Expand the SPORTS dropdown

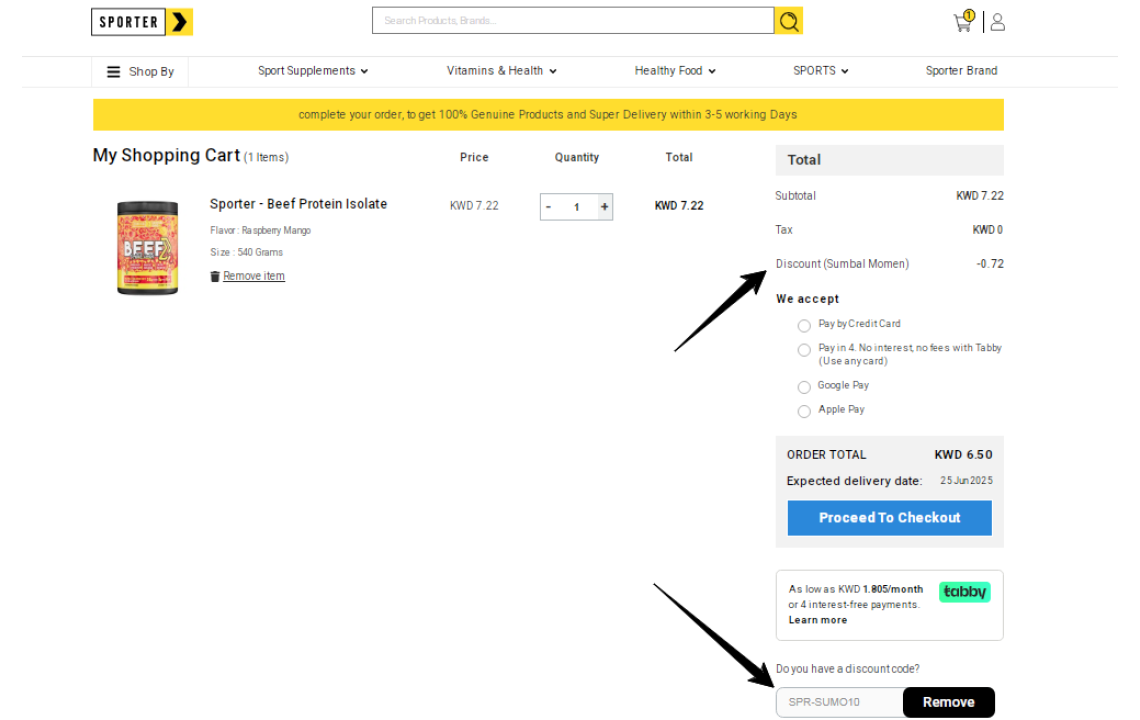[x=821, y=71]
